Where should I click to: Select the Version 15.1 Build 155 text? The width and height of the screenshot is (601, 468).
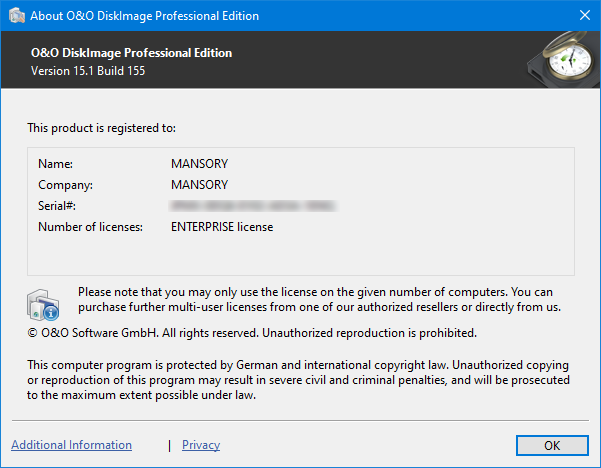[87, 71]
